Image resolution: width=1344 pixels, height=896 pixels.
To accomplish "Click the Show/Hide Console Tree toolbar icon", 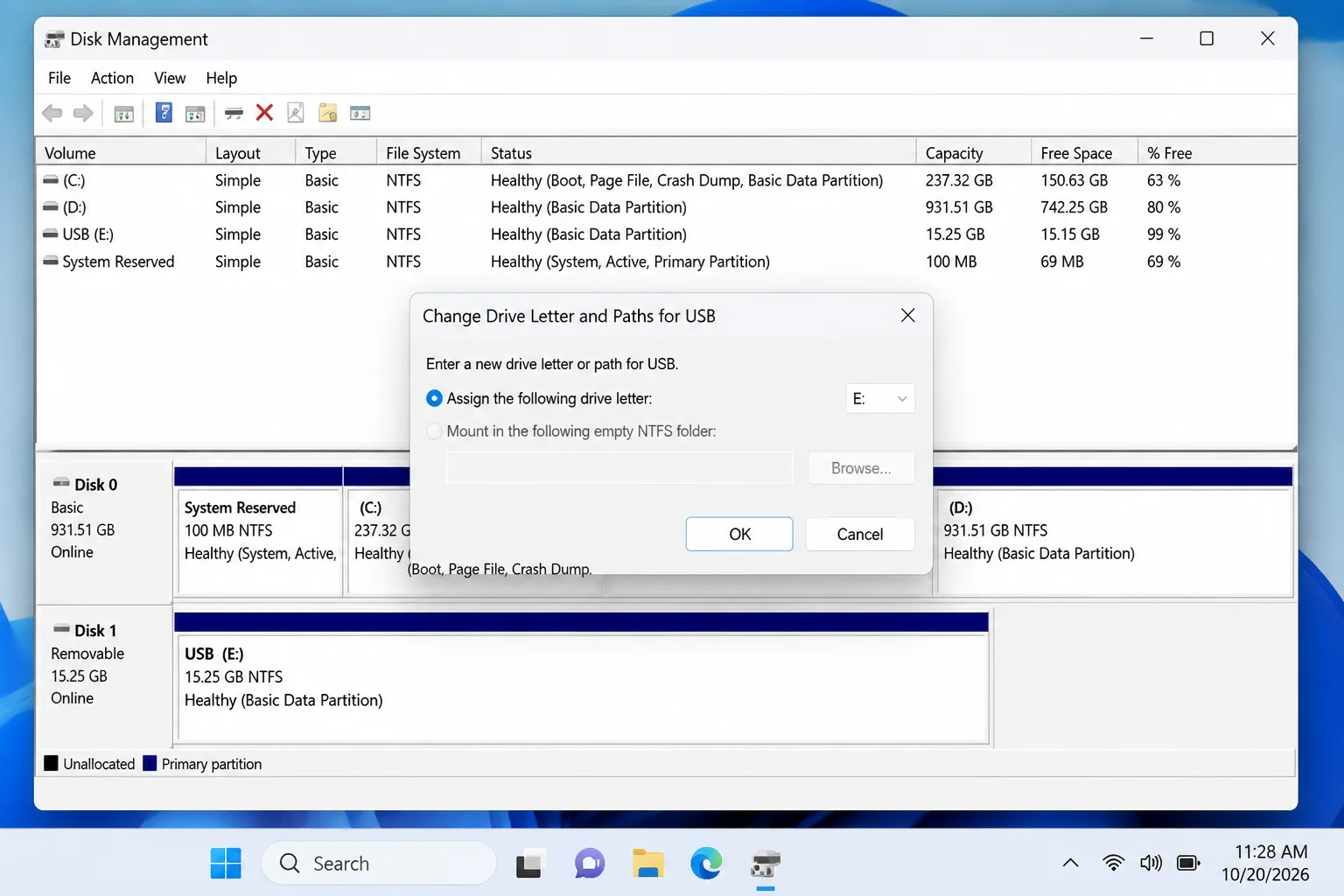I will [124, 113].
